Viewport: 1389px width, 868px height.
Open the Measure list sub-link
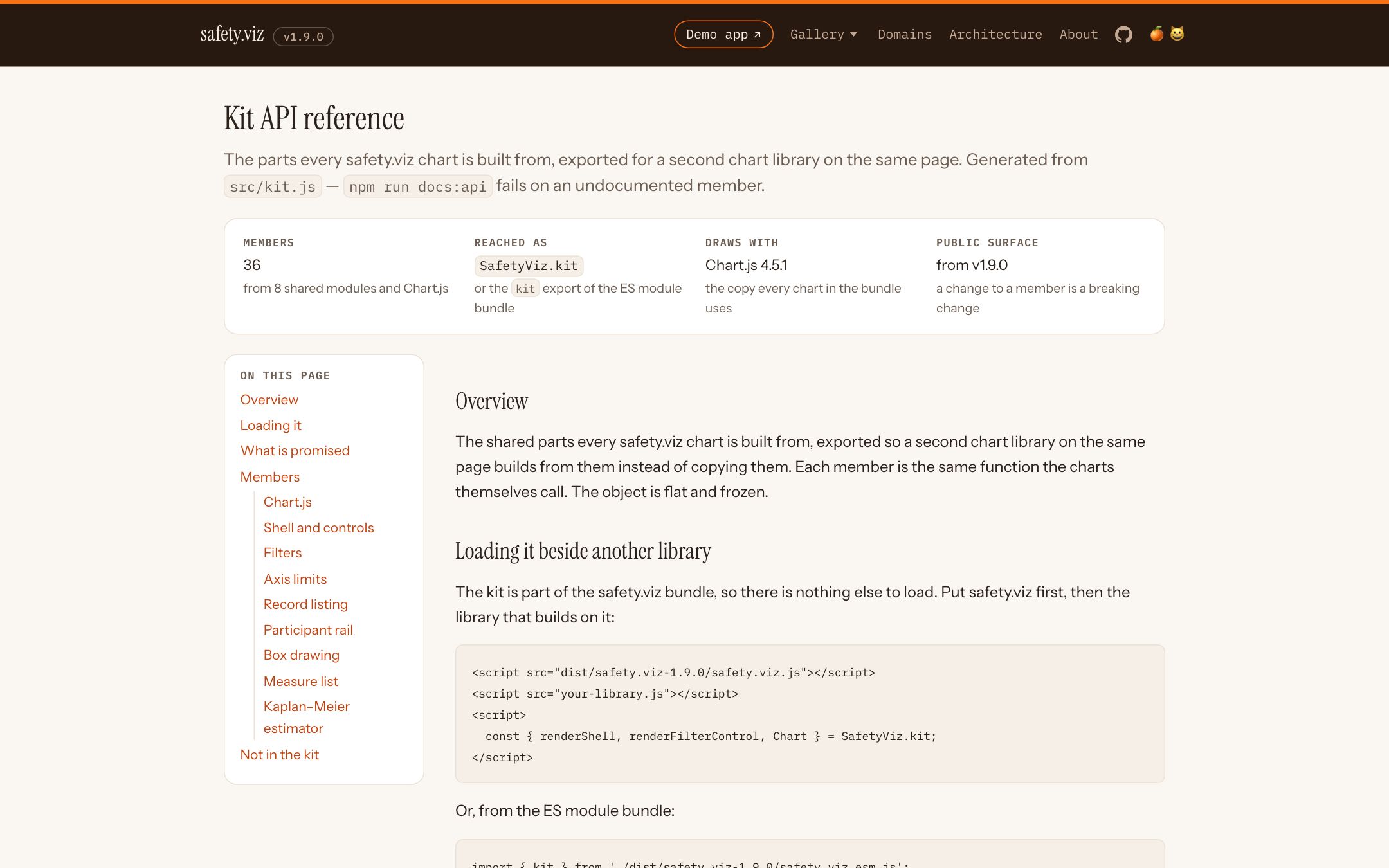(300, 682)
